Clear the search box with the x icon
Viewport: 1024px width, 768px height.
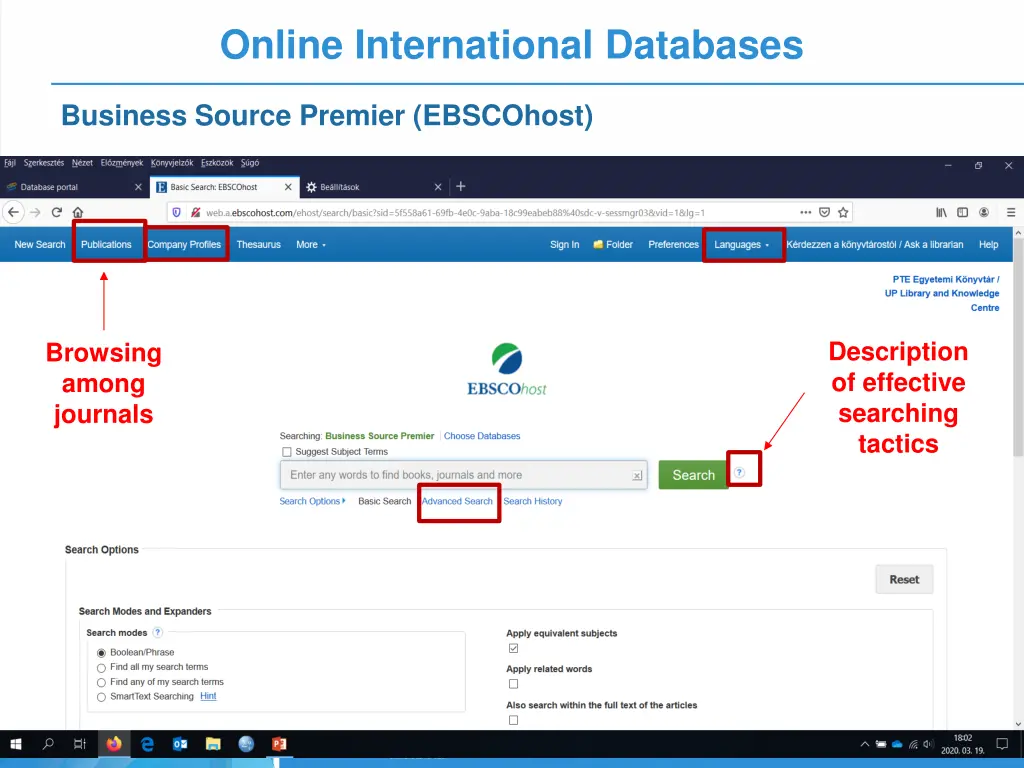coord(637,476)
